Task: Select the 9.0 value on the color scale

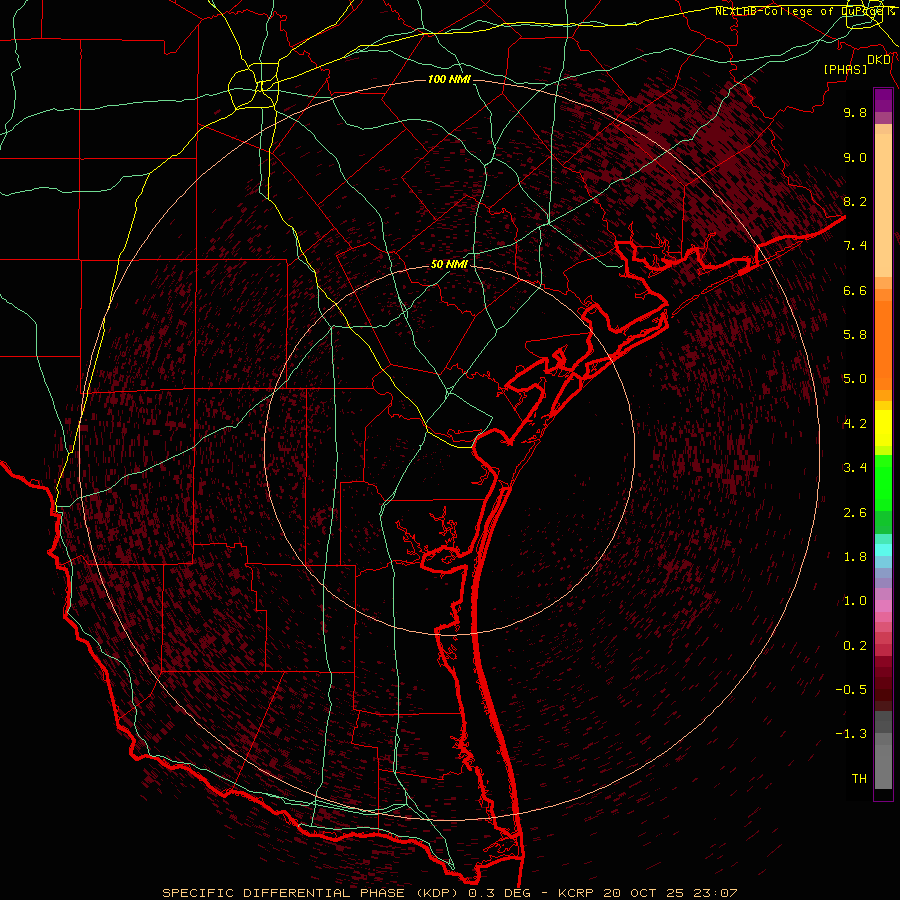Action: coord(855,157)
